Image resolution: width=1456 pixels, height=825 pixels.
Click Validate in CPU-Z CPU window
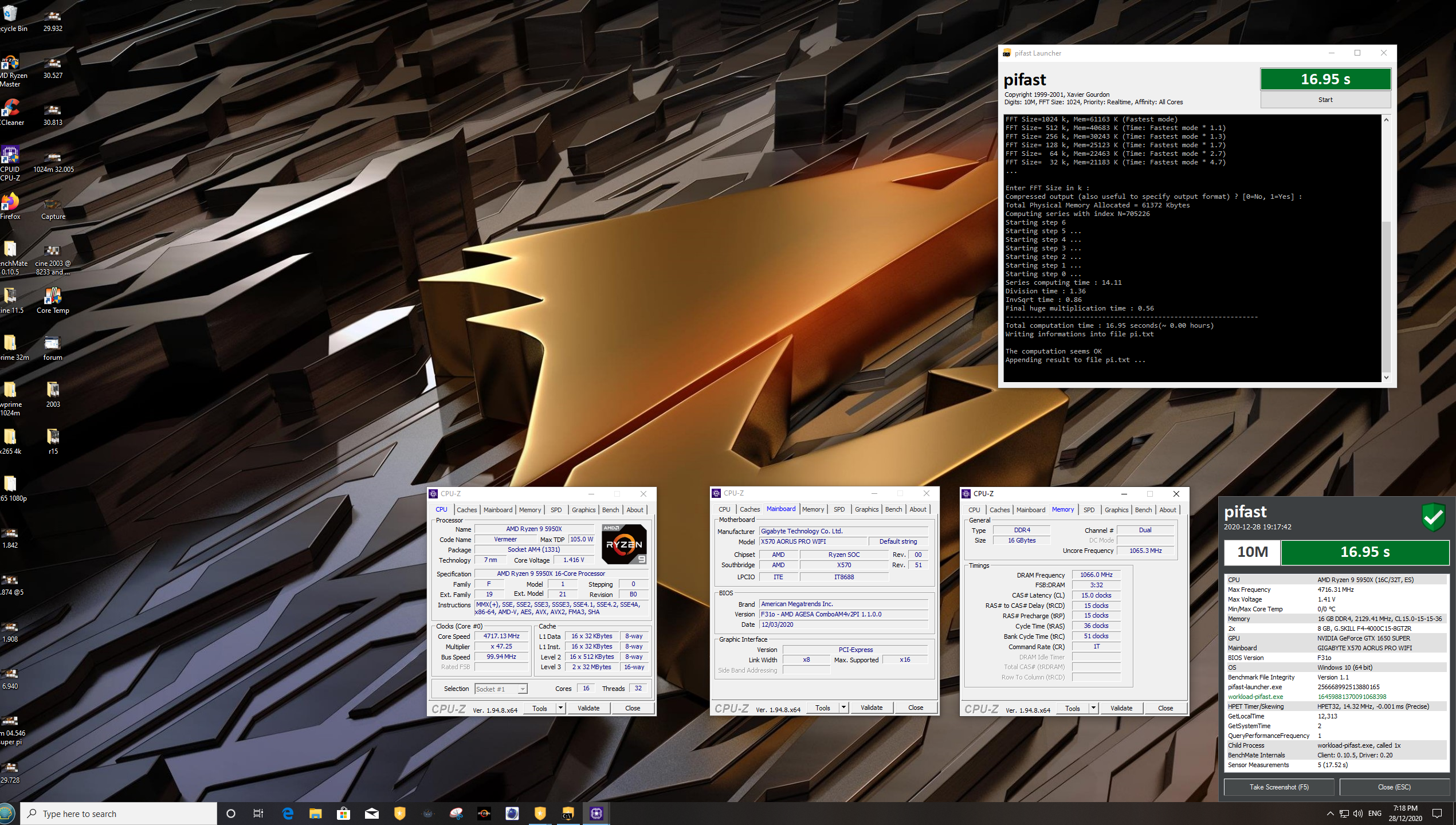click(588, 708)
